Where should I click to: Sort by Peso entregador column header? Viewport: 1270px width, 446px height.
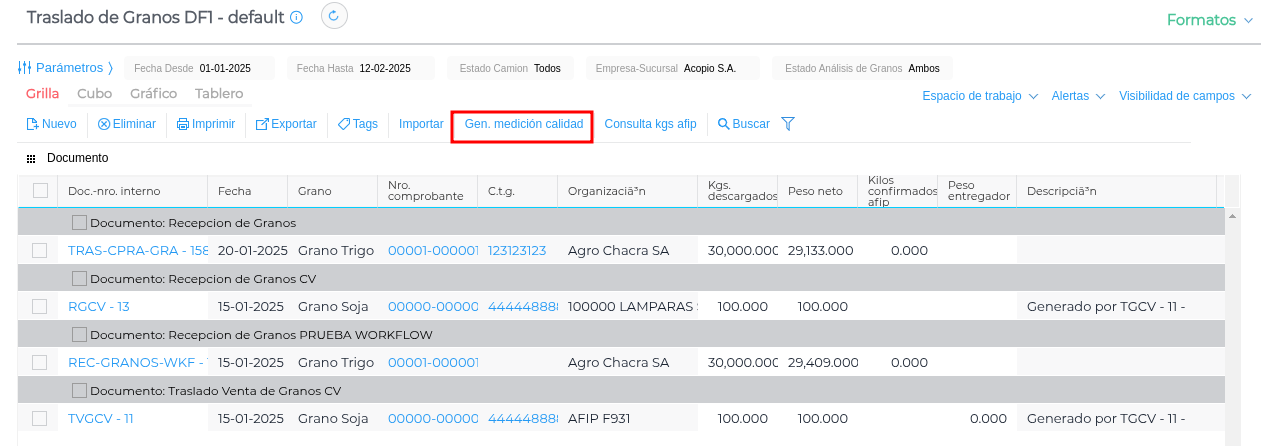(x=978, y=191)
